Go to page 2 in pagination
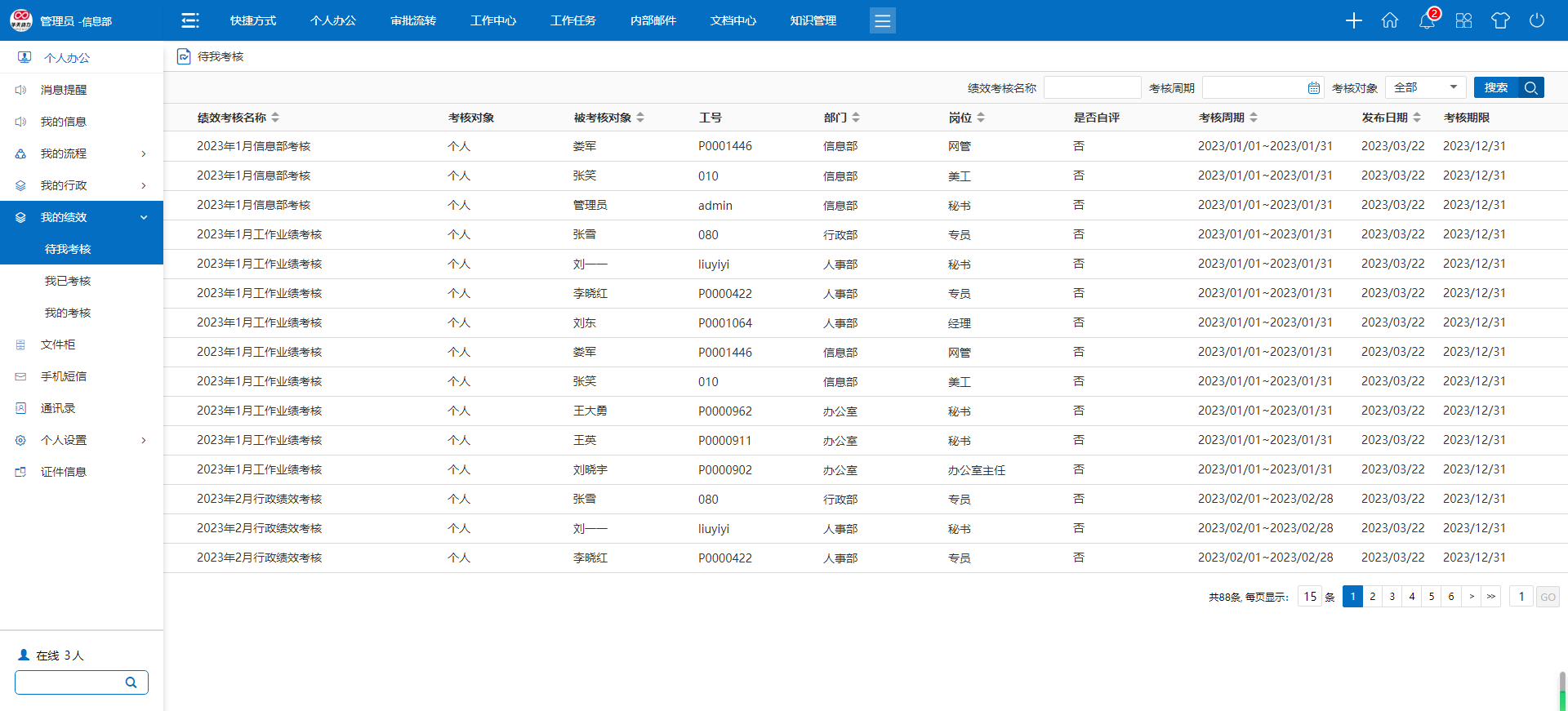 point(1373,597)
